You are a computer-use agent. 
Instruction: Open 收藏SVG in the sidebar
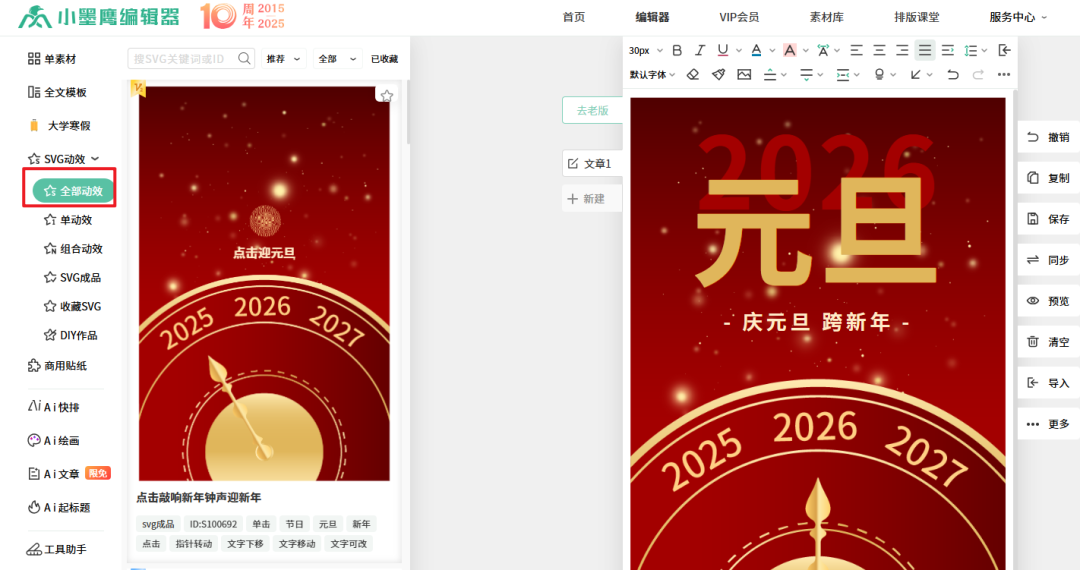(x=72, y=307)
